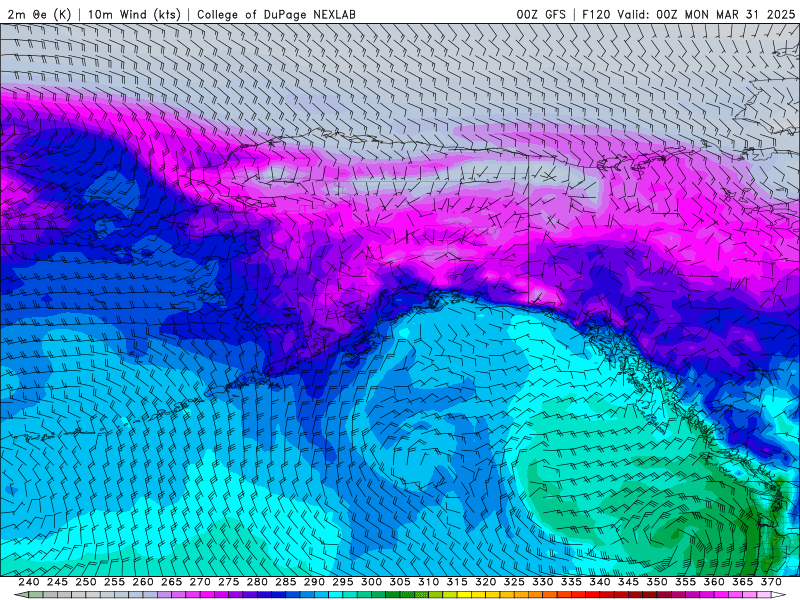Select the 330 colorbar scale label

543,582
